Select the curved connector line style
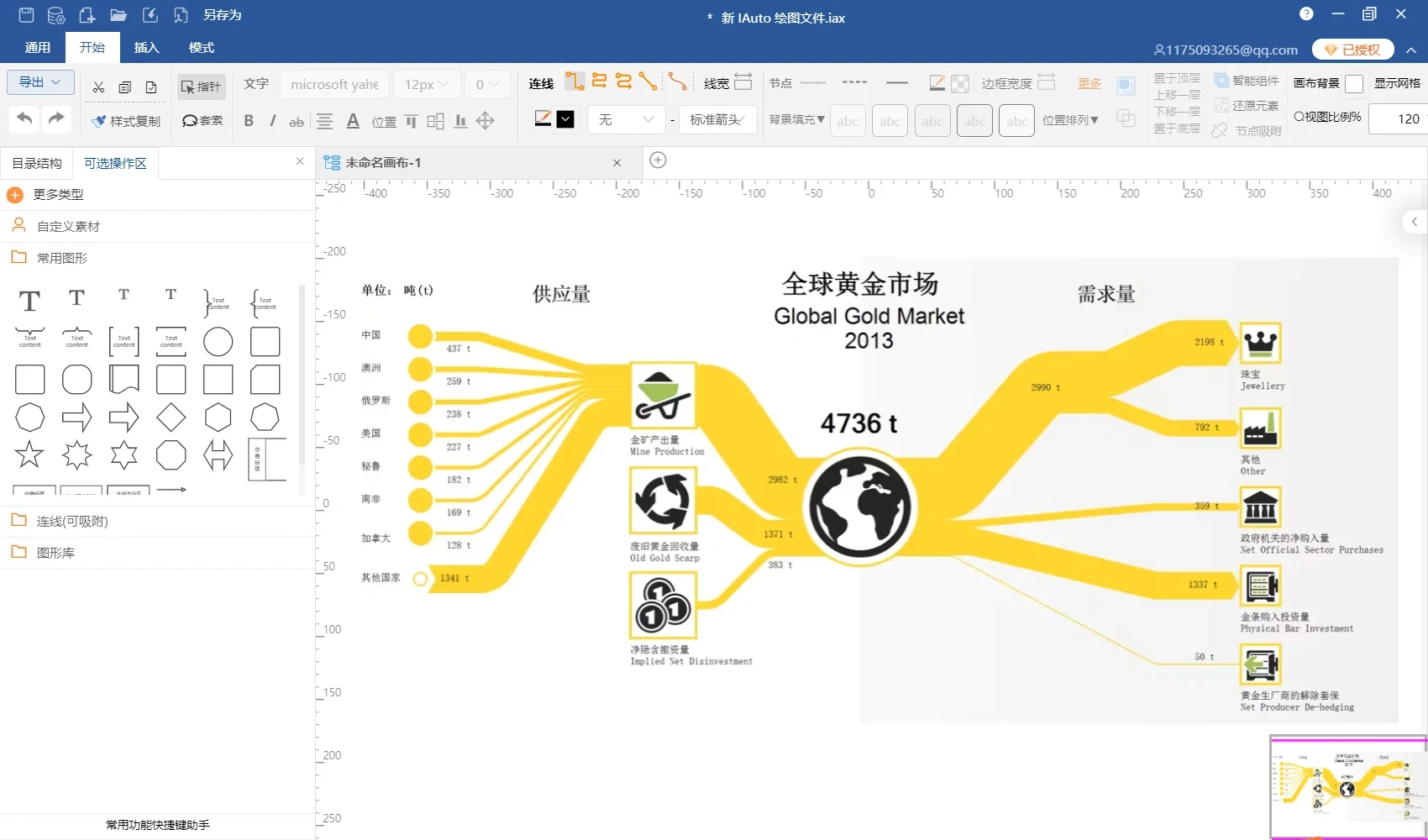 coord(677,81)
